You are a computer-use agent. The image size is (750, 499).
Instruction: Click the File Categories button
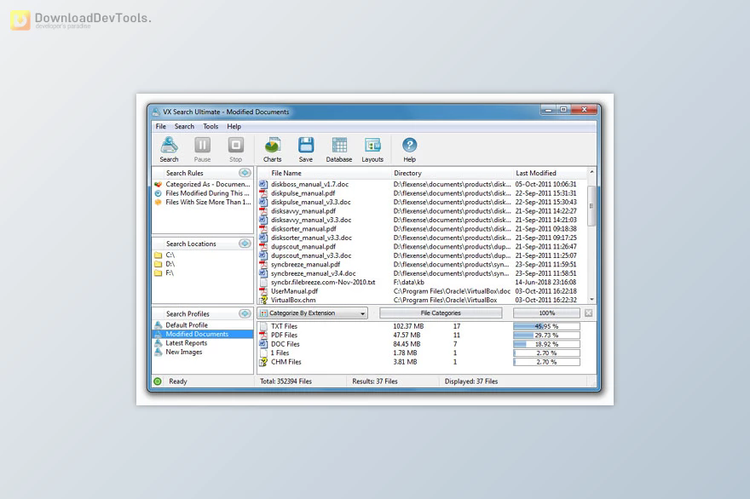pos(441,313)
